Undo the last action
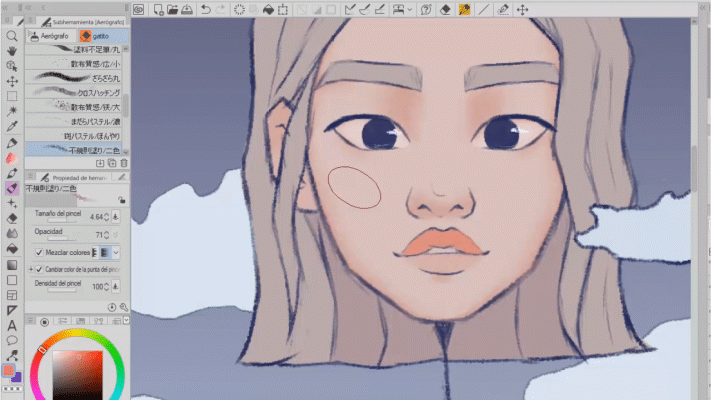 (x=206, y=10)
